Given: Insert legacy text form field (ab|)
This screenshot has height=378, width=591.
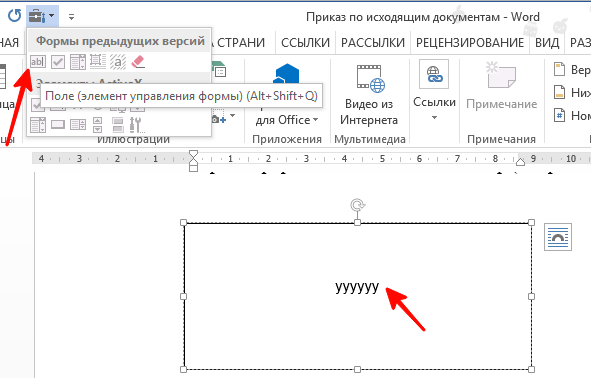Looking at the screenshot, I should (x=38, y=61).
